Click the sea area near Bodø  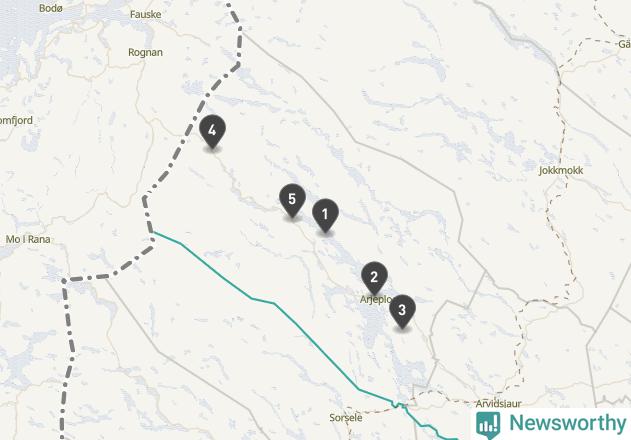[x=16, y=40]
